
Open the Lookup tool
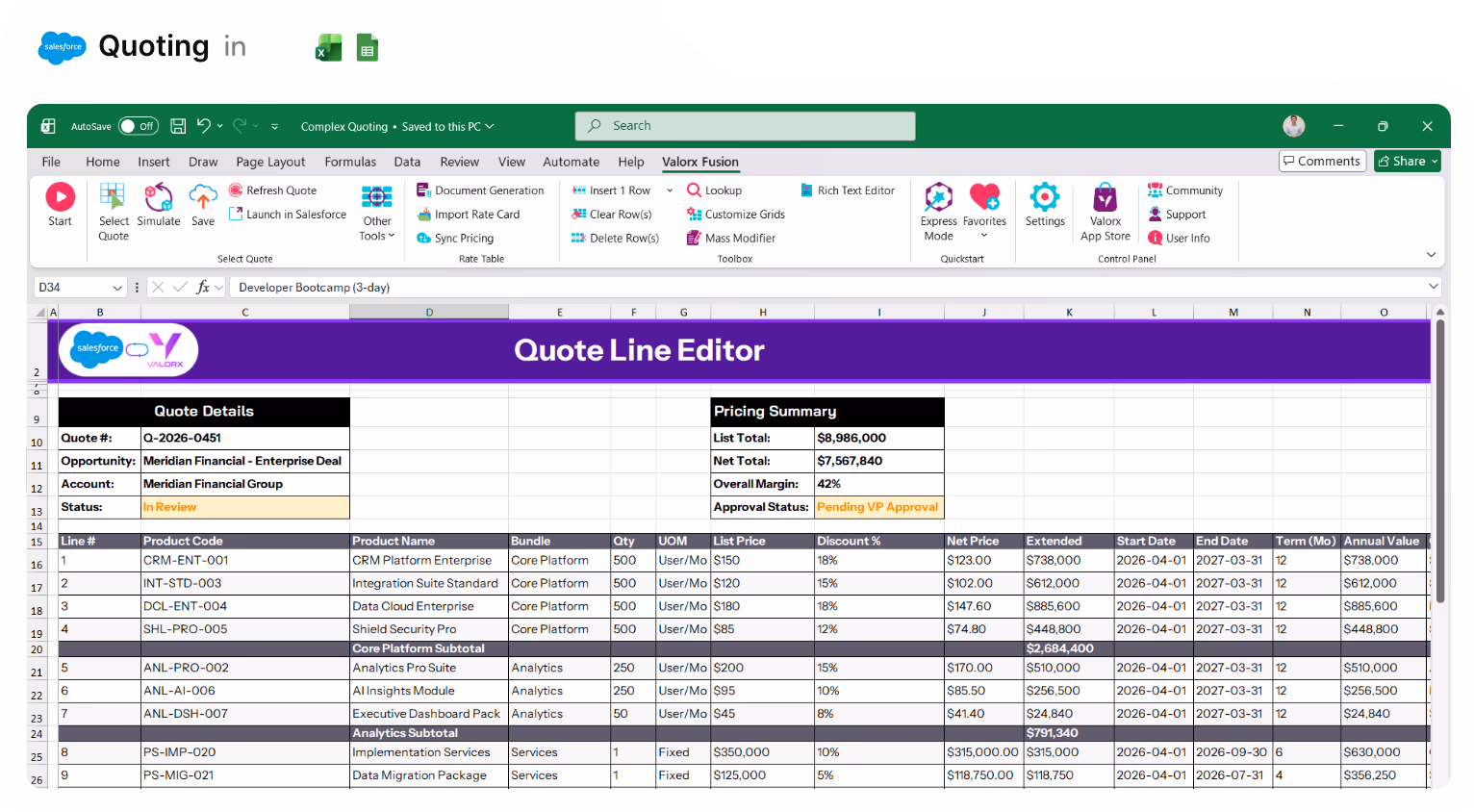(x=714, y=190)
